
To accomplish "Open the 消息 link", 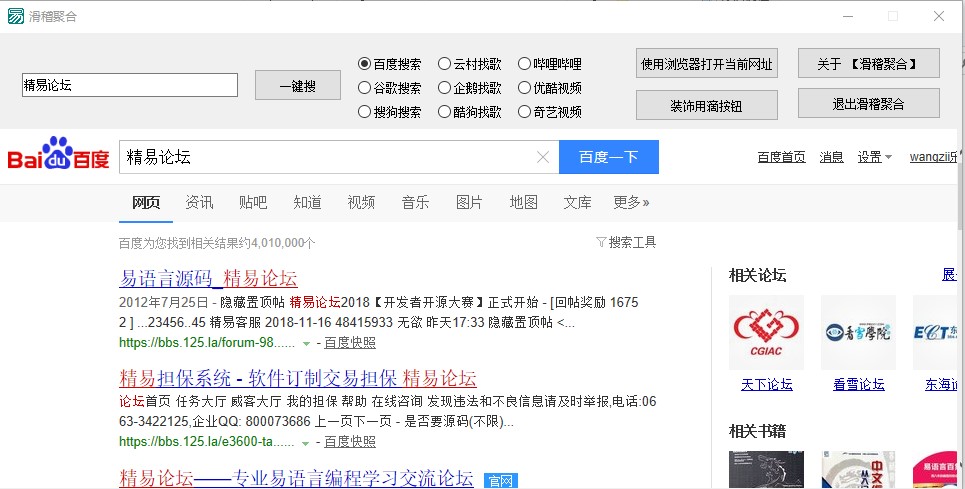I will click(x=831, y=157).
